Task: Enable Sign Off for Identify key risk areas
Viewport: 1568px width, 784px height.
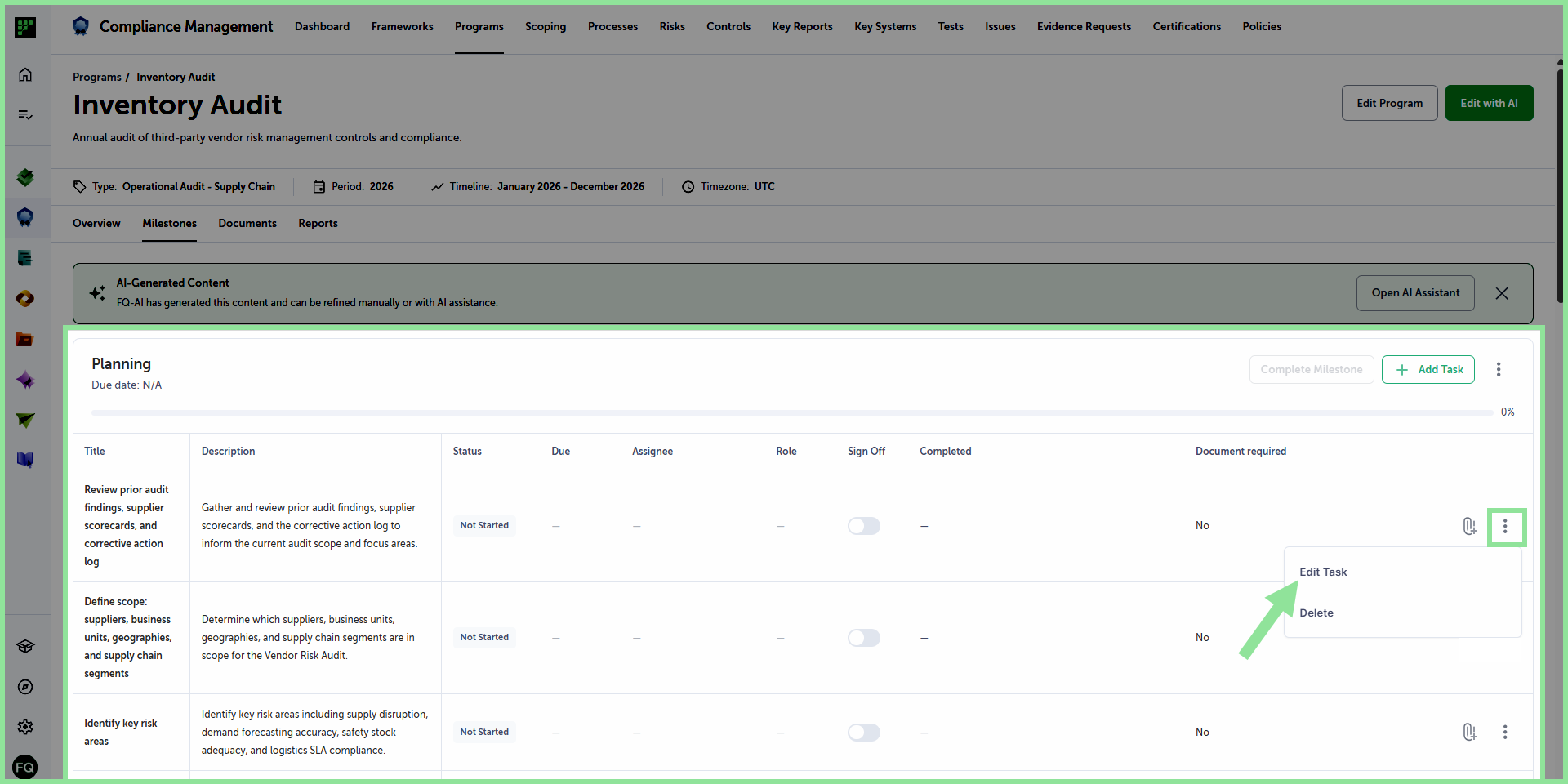Action: [864, 733]
